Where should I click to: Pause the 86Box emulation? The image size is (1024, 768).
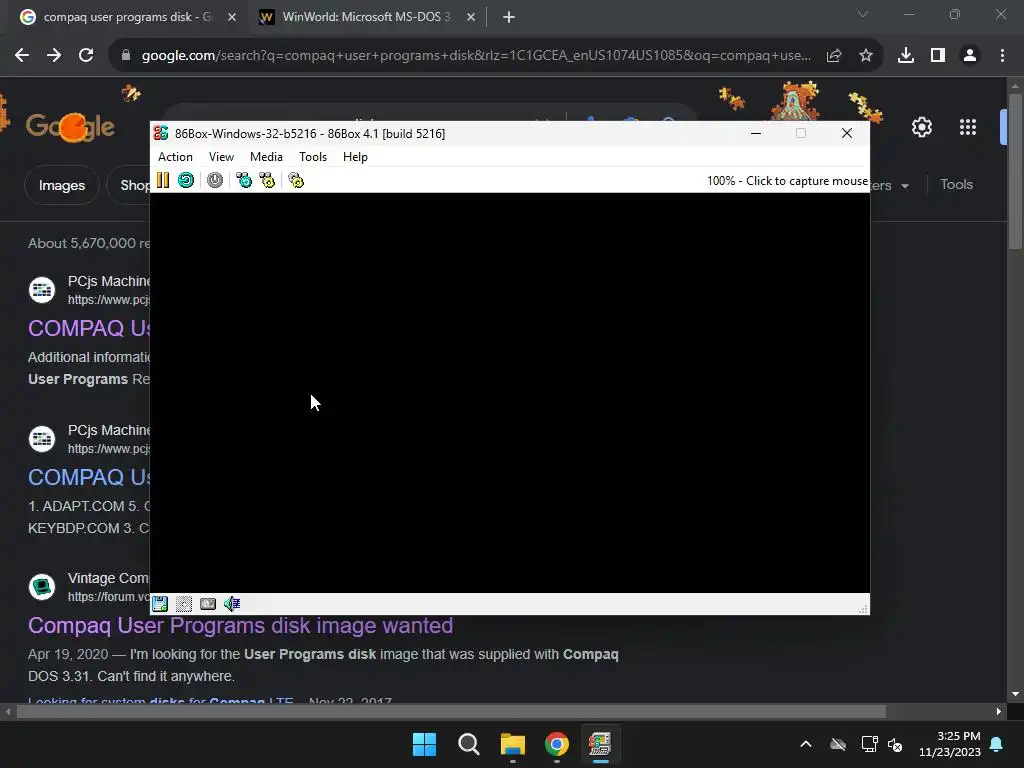point(163,180)
